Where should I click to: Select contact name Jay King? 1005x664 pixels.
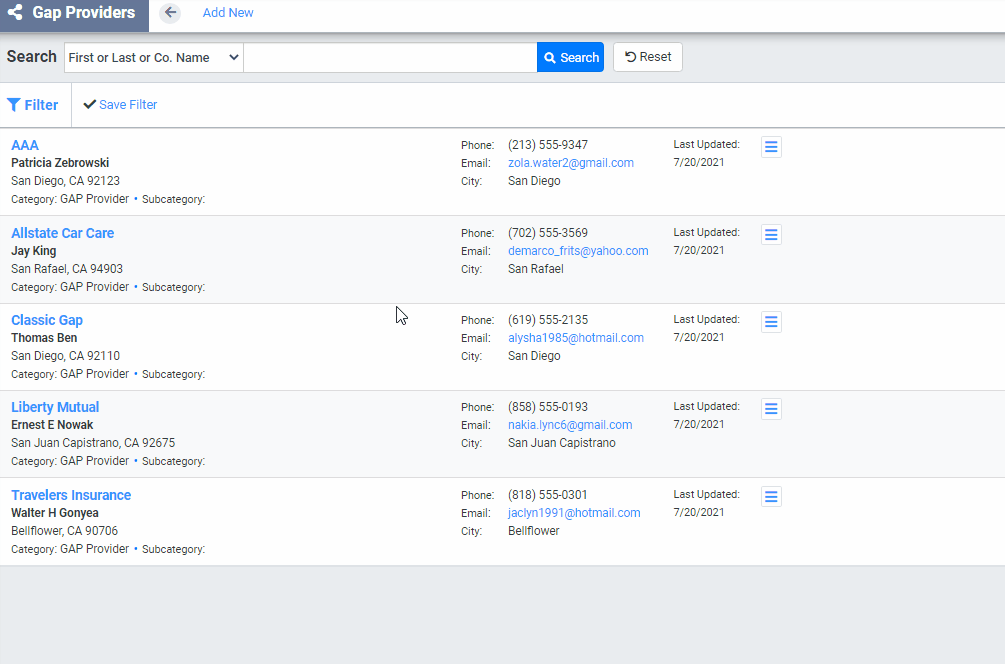pyautogui.click(x=34, y=251)
